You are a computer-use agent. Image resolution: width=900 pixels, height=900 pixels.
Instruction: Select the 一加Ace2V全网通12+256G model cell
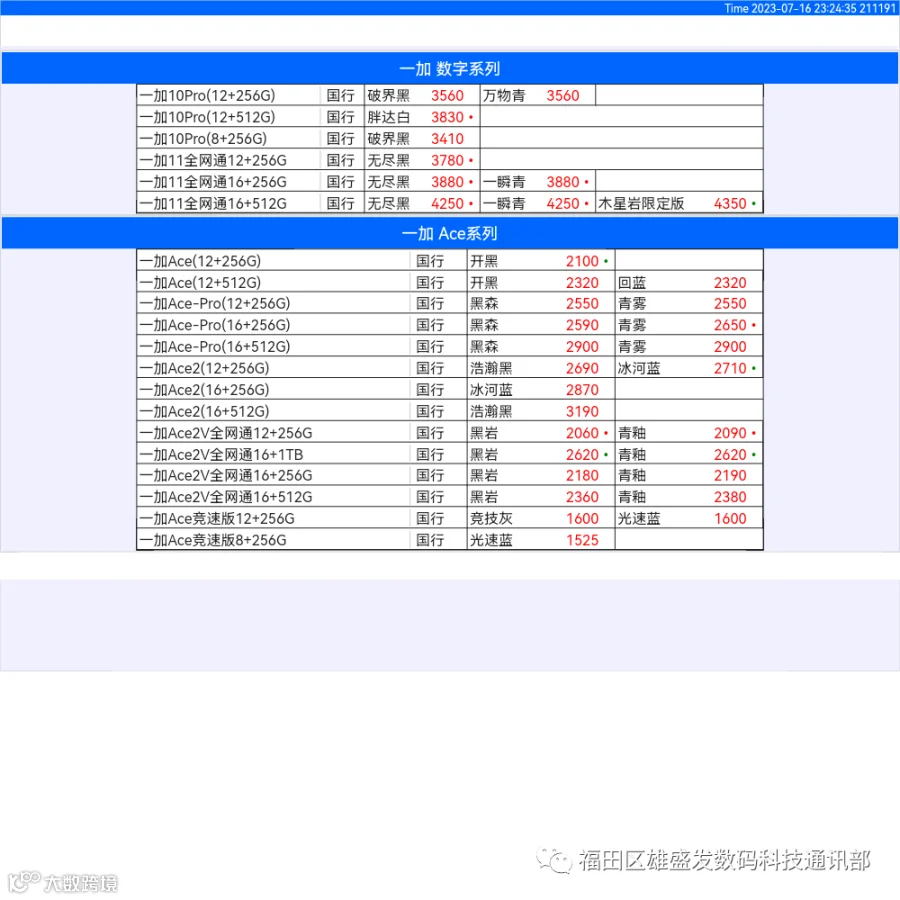pyautogui.click(x=274, y=433)
